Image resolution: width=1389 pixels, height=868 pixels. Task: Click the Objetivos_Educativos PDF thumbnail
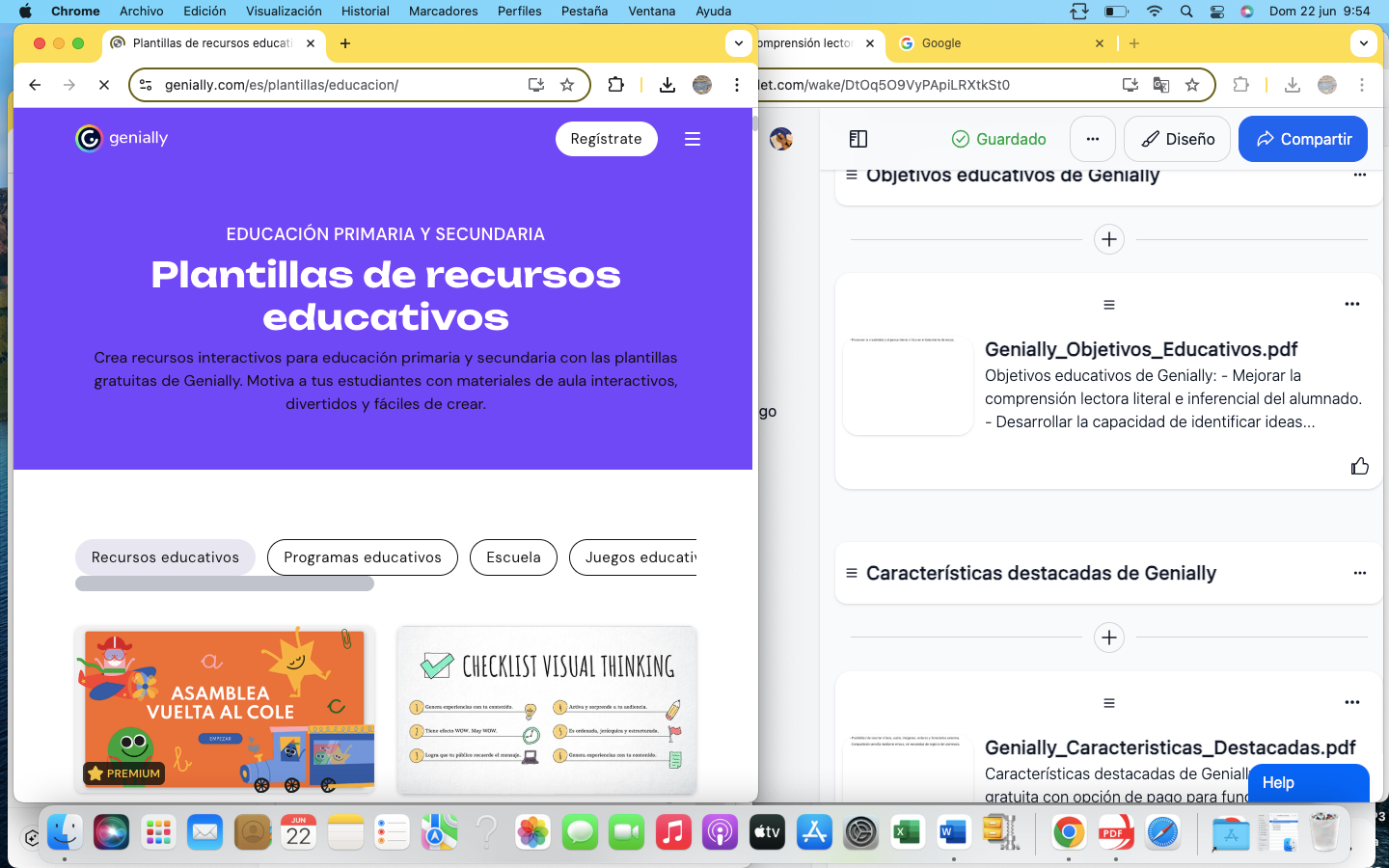[909, 385]
